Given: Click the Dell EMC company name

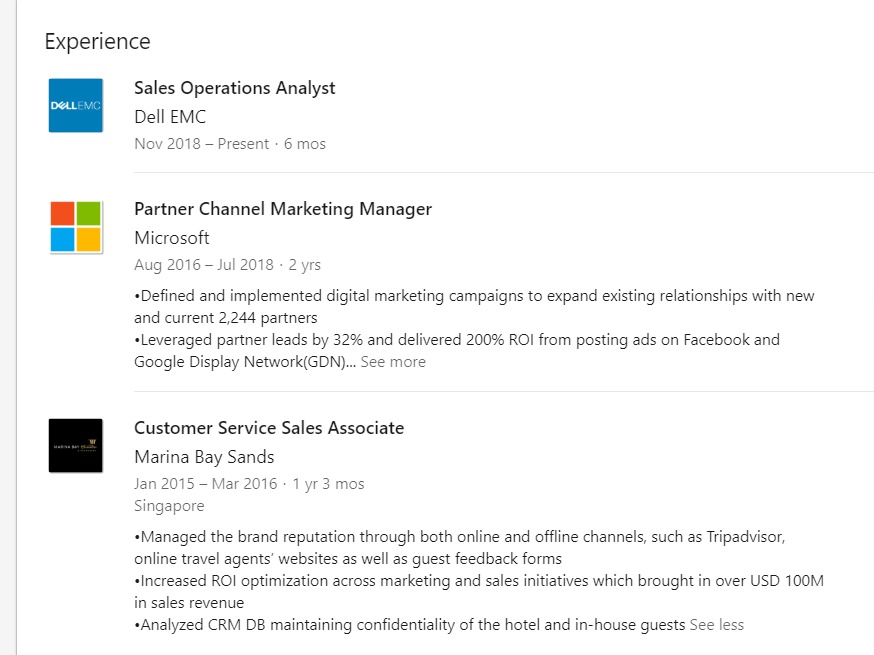Looking at the screenshot, I should pos(170,117).
